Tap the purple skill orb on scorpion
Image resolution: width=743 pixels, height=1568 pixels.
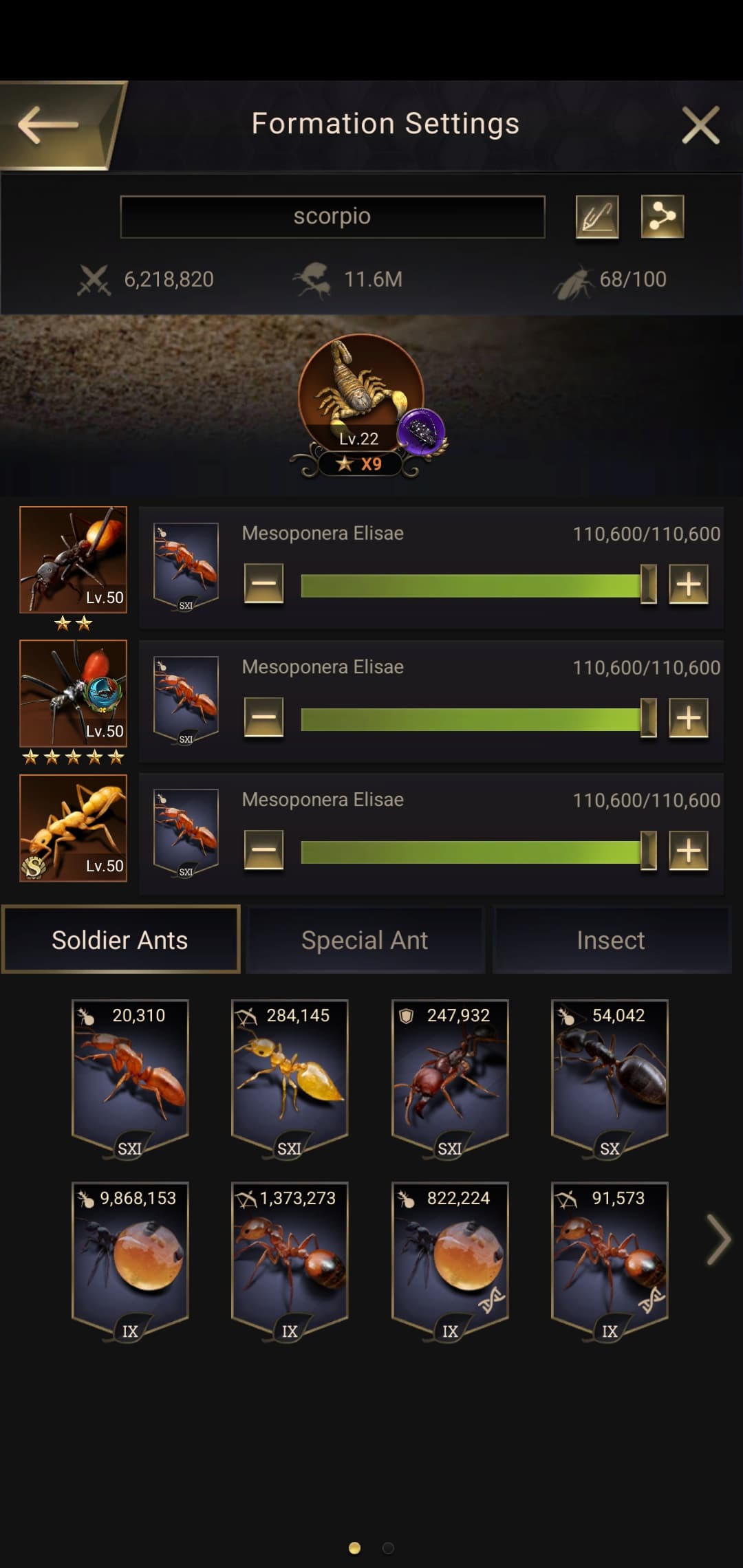pyautogui.click(x=421, y=432)
